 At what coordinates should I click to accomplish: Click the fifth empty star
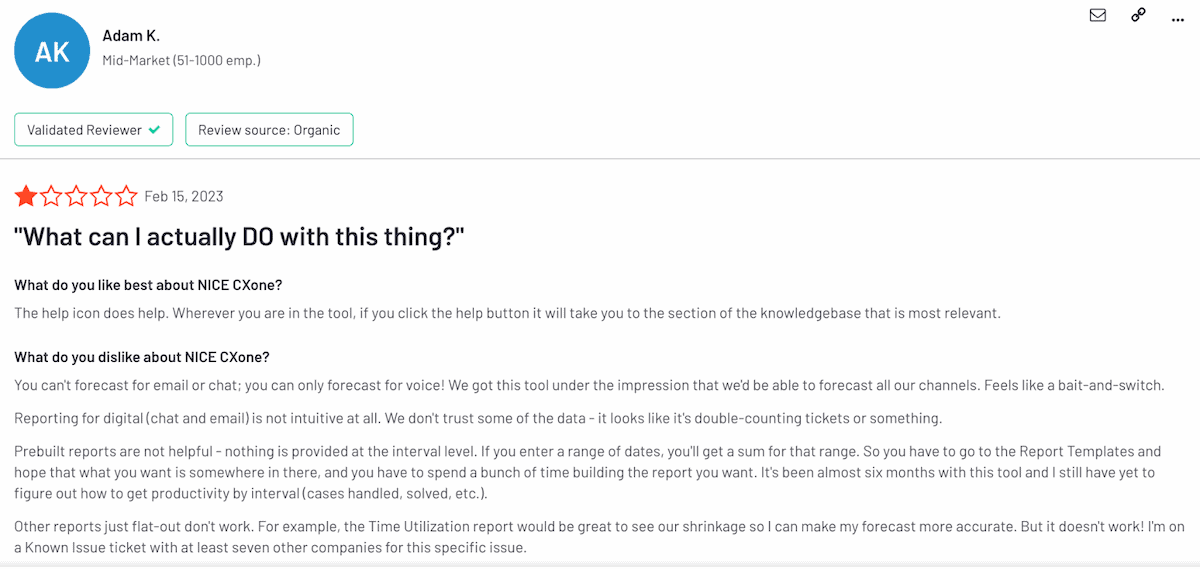(x=126, y=196)
